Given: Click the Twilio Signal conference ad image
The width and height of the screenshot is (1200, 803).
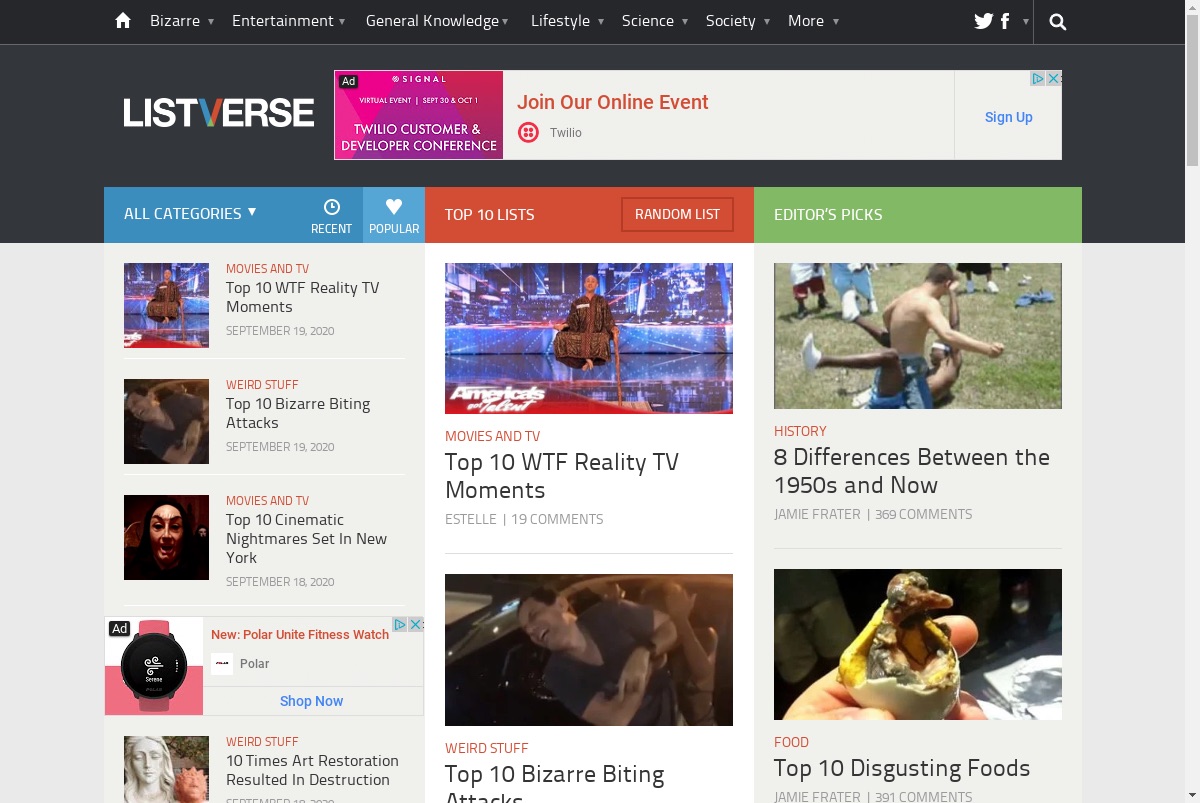Looking at the screenshot, I should click(419, 115).
